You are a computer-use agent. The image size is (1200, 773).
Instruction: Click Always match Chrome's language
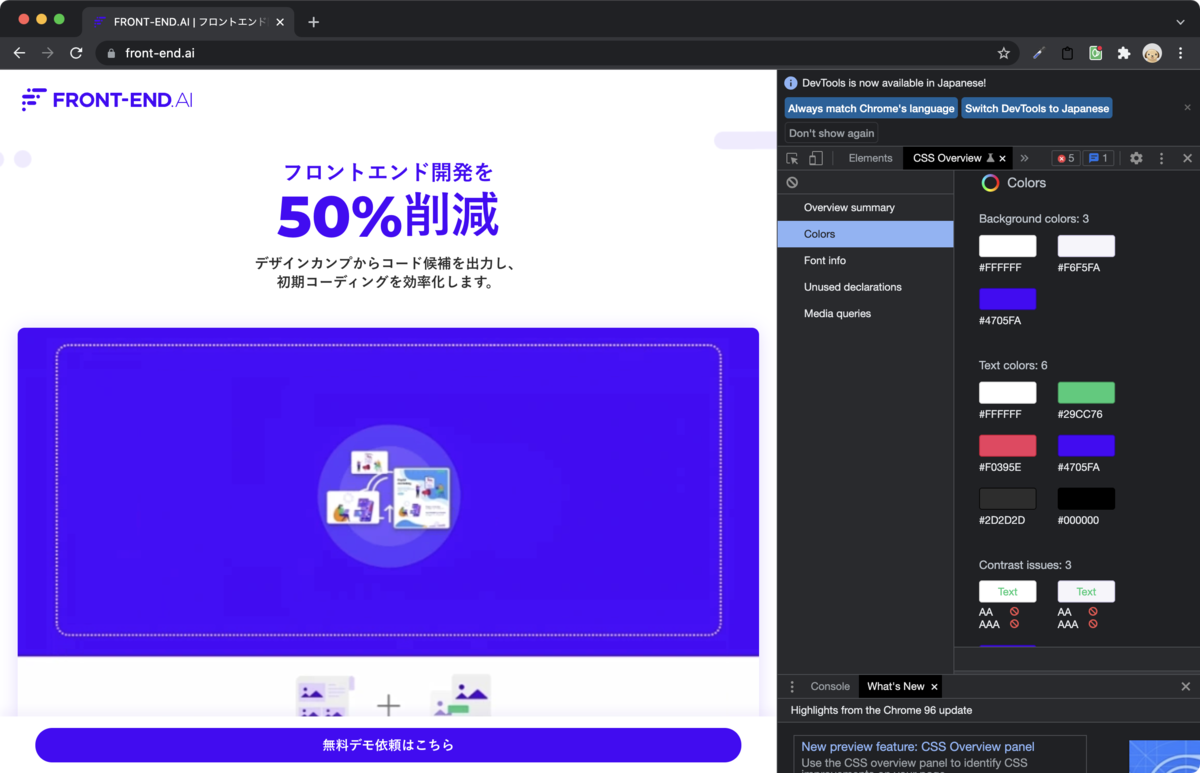coord(871,108)
